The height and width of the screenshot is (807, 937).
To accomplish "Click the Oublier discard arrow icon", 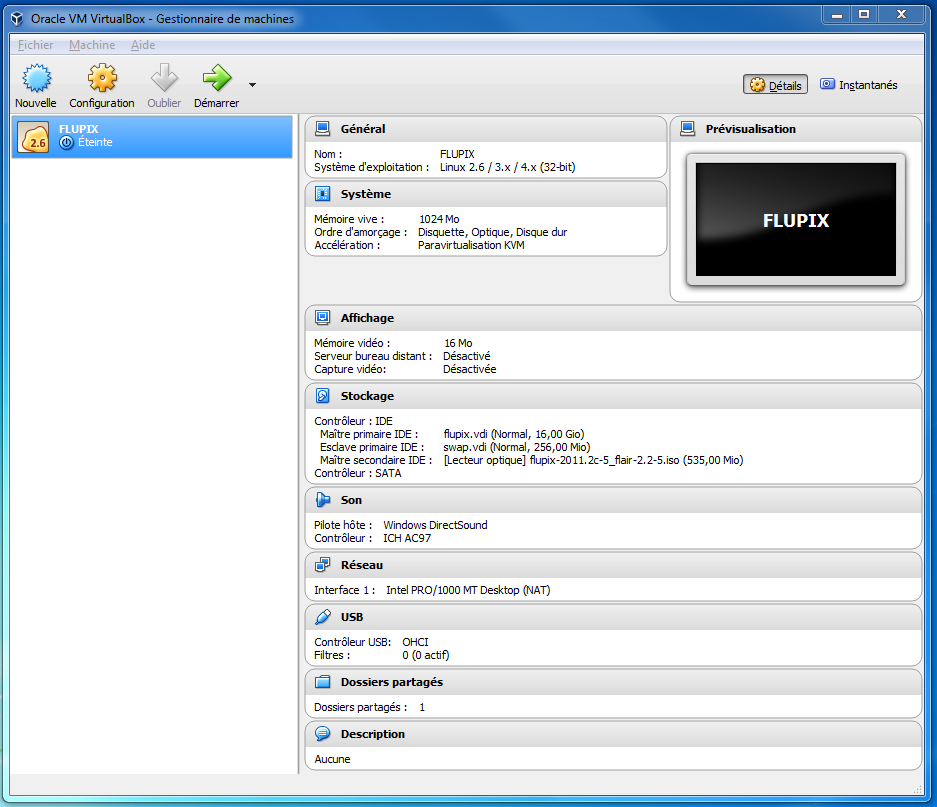I will coord(164,78).
